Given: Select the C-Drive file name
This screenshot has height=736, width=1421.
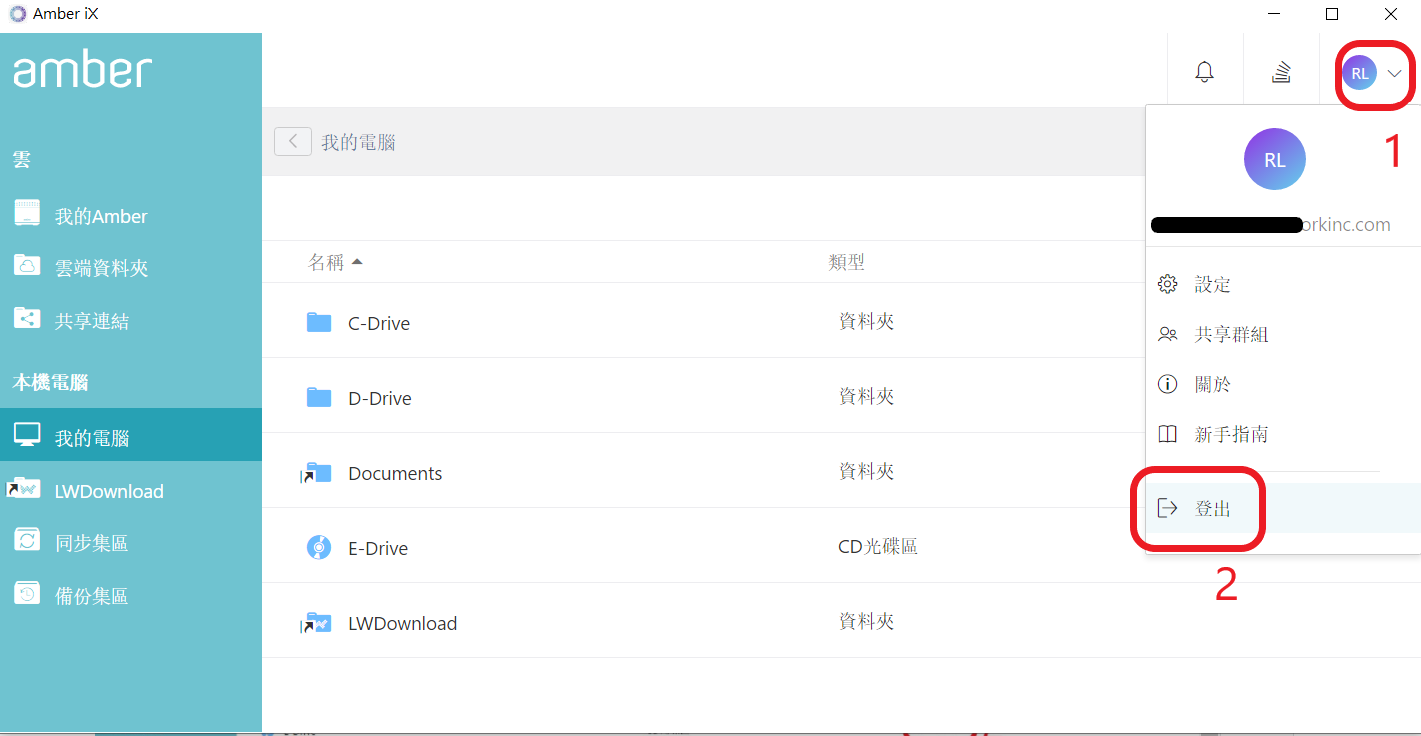Looking at the screenshot, I should [379, 323].
